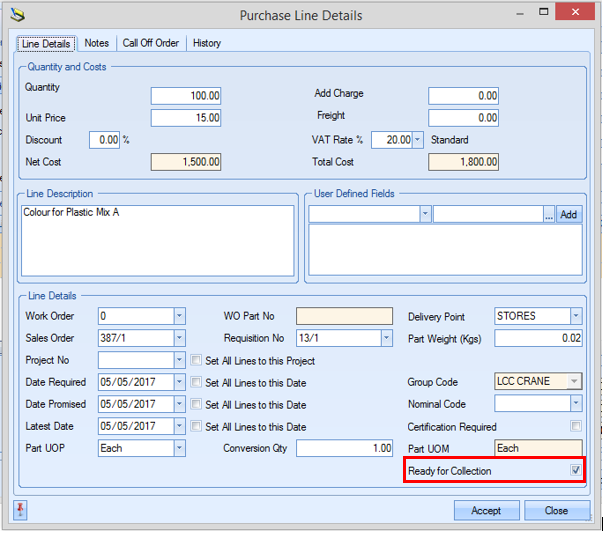This screenshot has height=533, width=603.
Task: Toggle the Ready for Collection checkbox
Action: click(x=575, y=471)
